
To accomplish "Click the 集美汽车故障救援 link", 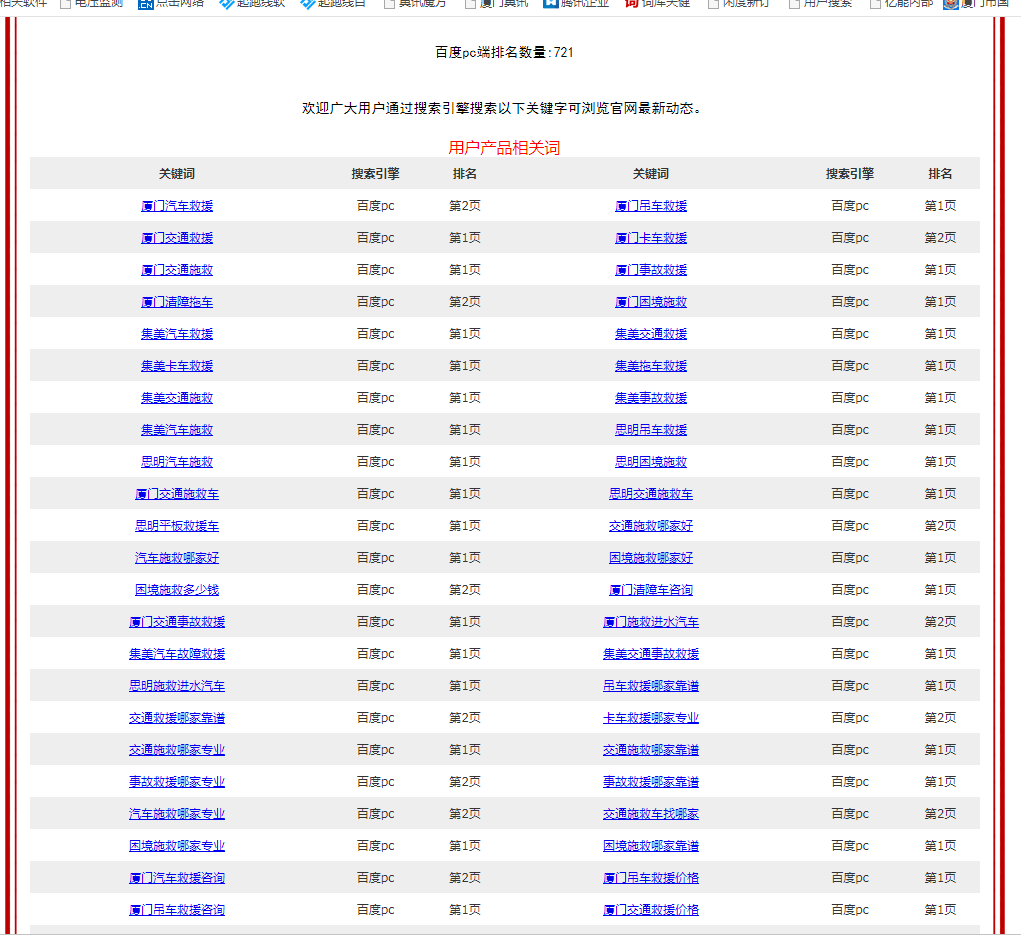I will coord(177,654).
